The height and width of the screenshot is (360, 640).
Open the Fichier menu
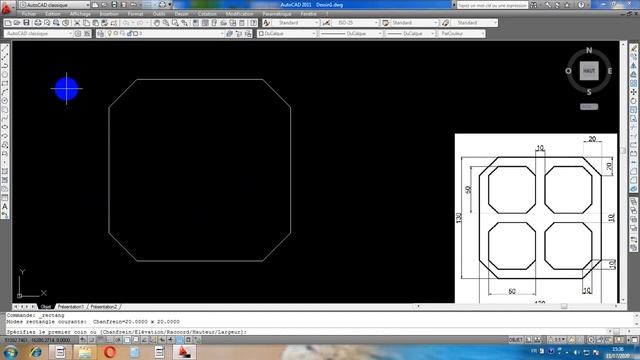(29, 14)
